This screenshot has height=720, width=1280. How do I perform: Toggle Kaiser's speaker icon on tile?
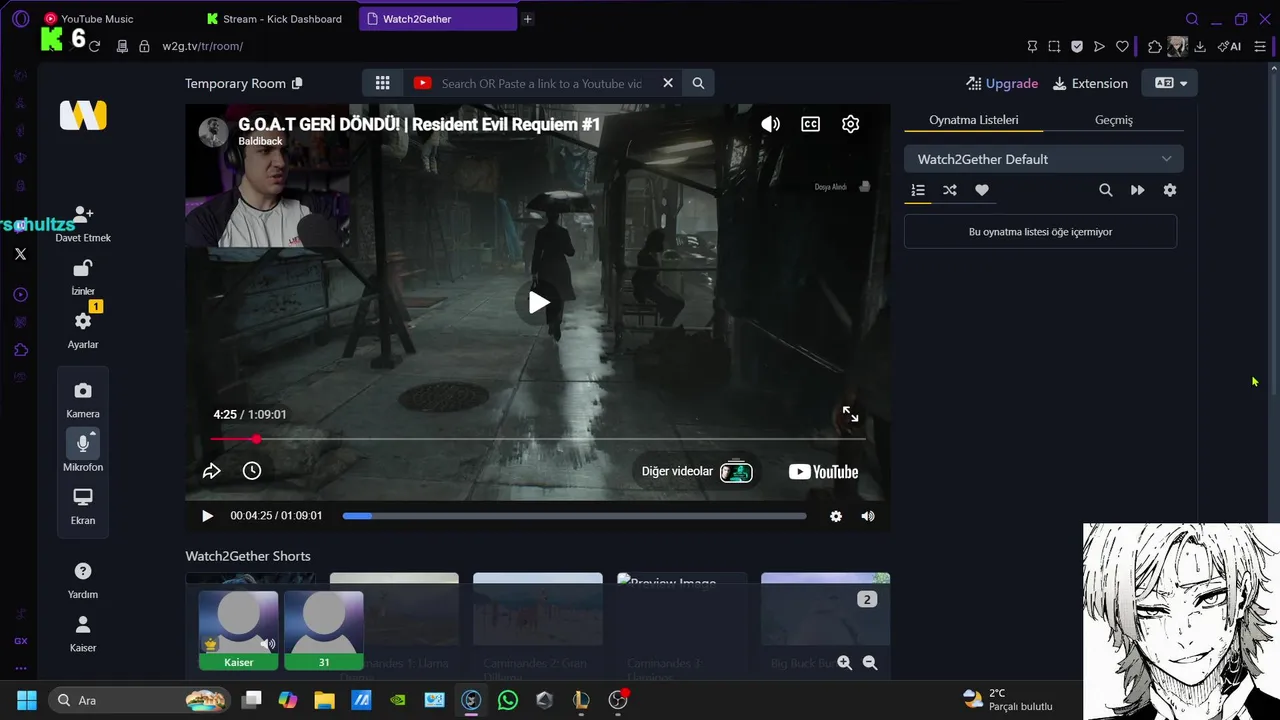click(267, 644)
